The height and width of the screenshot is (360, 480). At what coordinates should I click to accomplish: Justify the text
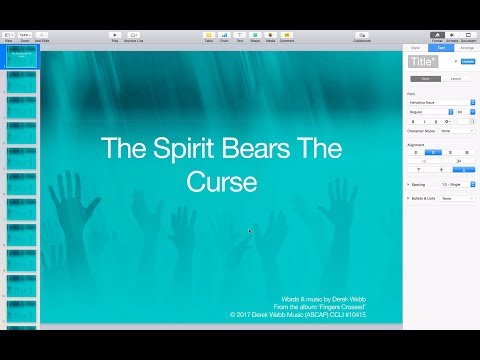point(467,152)
